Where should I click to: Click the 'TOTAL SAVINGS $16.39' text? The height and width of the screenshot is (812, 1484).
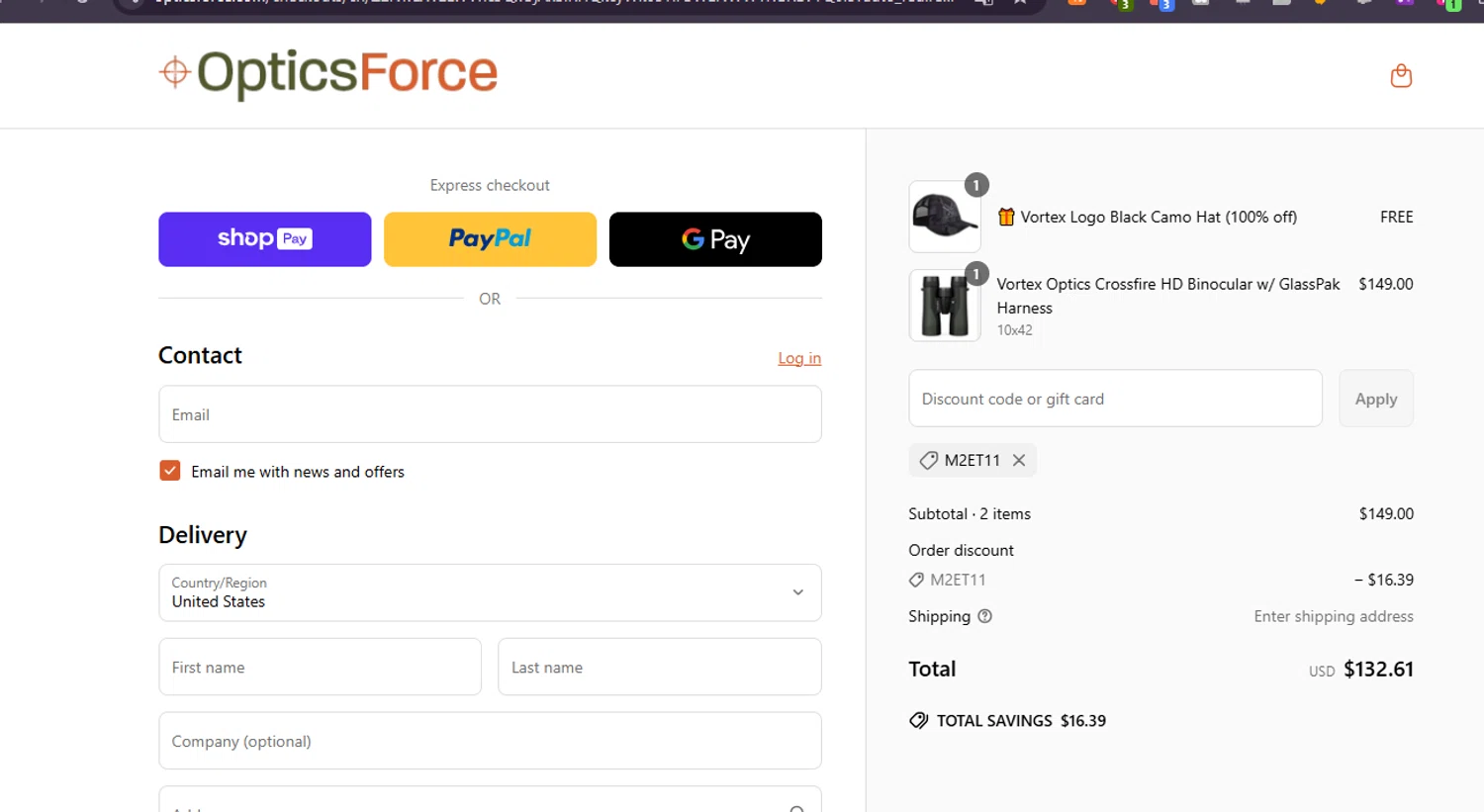coord(1021,721)
